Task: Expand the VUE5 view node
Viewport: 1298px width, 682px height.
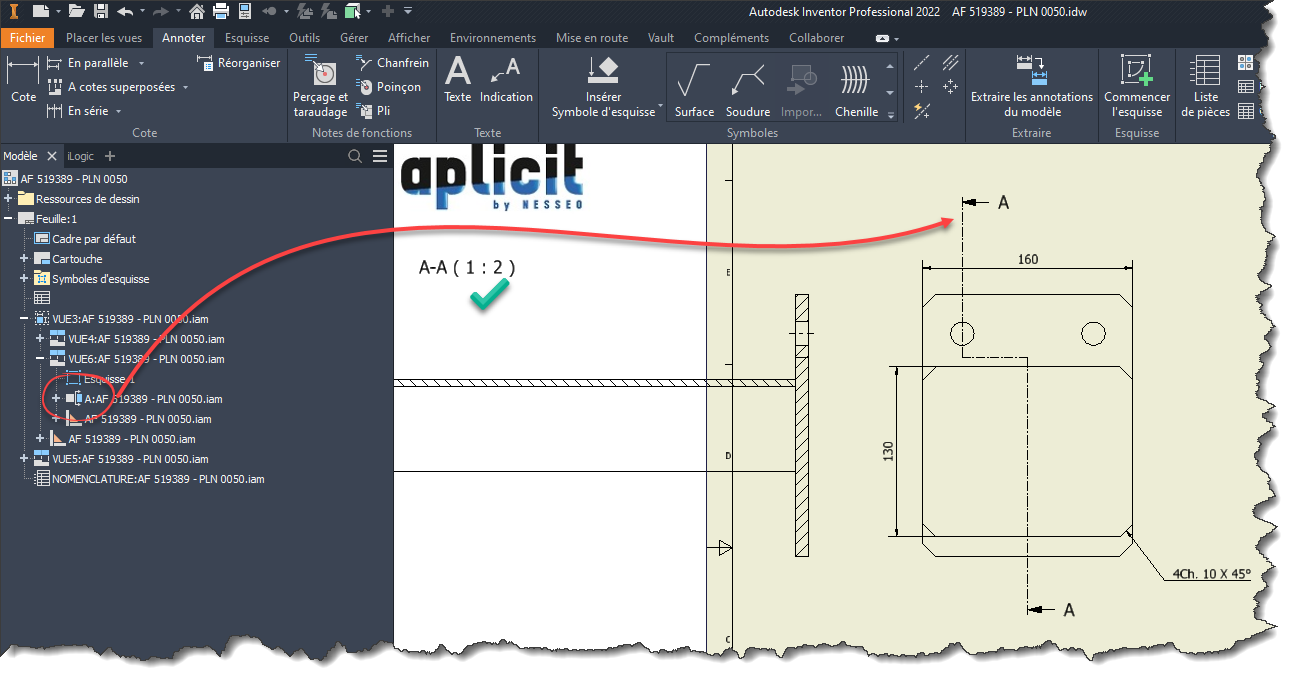Action: click(25, 459)
